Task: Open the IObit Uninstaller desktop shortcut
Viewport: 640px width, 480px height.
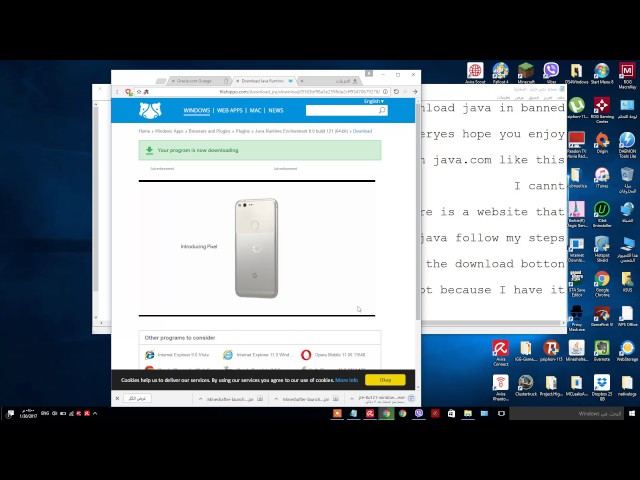Action: click(x=602, y=214)
